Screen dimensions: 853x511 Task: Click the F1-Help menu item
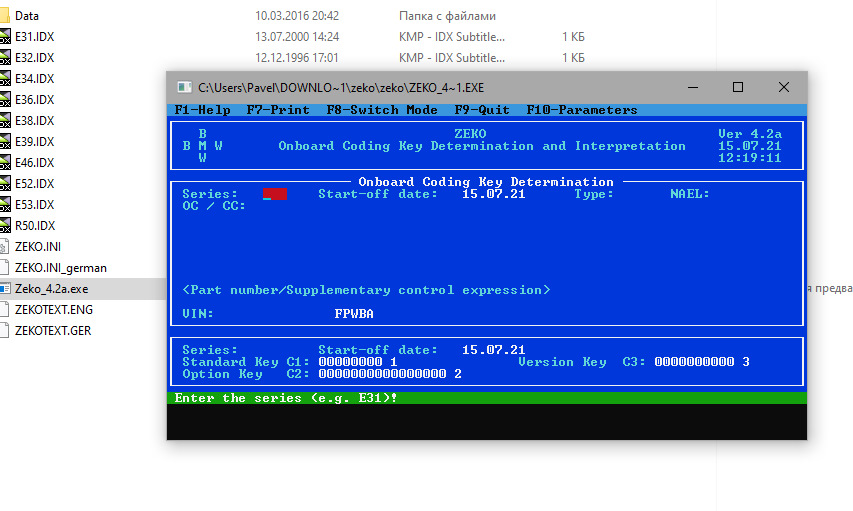pyautogui.click(x=202, y=110)
